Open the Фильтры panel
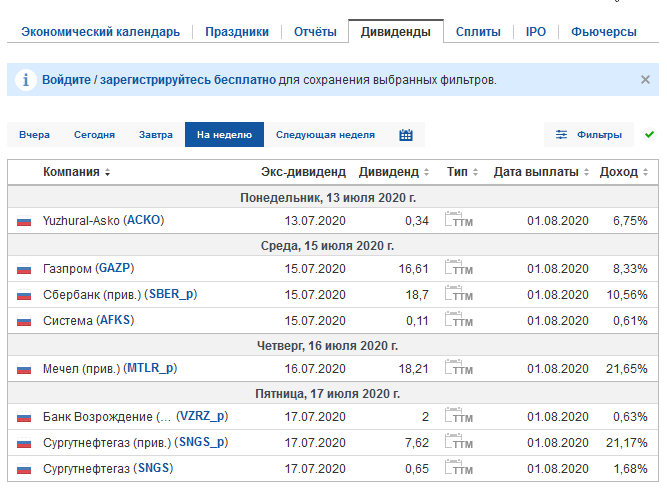 click(x=589, y=135)
